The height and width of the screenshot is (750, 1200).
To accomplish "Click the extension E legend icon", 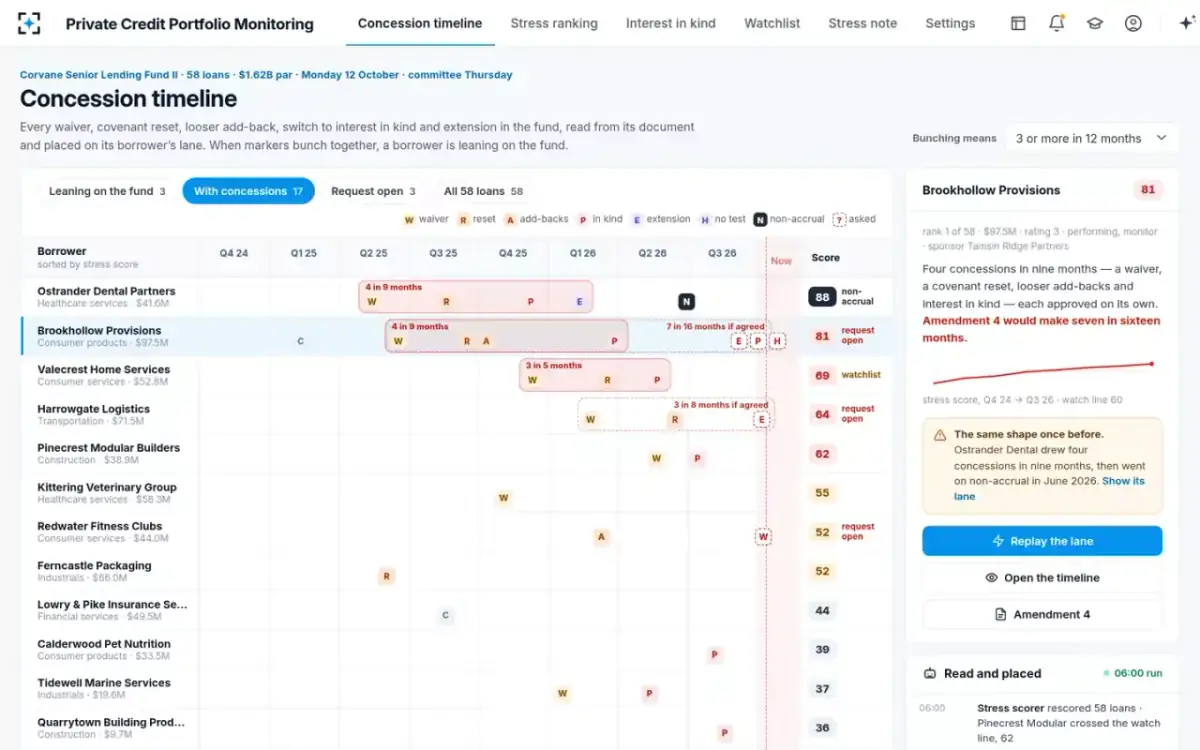I will point(637,219).
